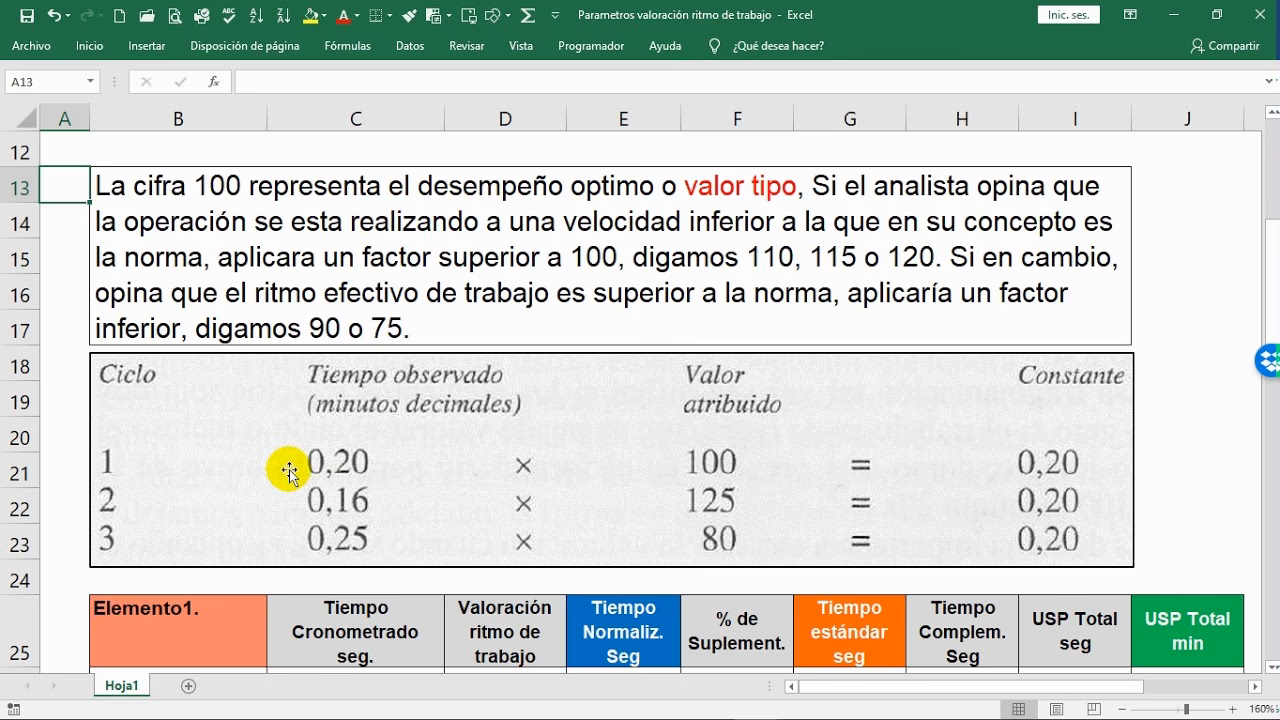Click the Iniciar sesión button
The height and width of the screenshot is (720, 1280).
click(x=1067, y=15)
